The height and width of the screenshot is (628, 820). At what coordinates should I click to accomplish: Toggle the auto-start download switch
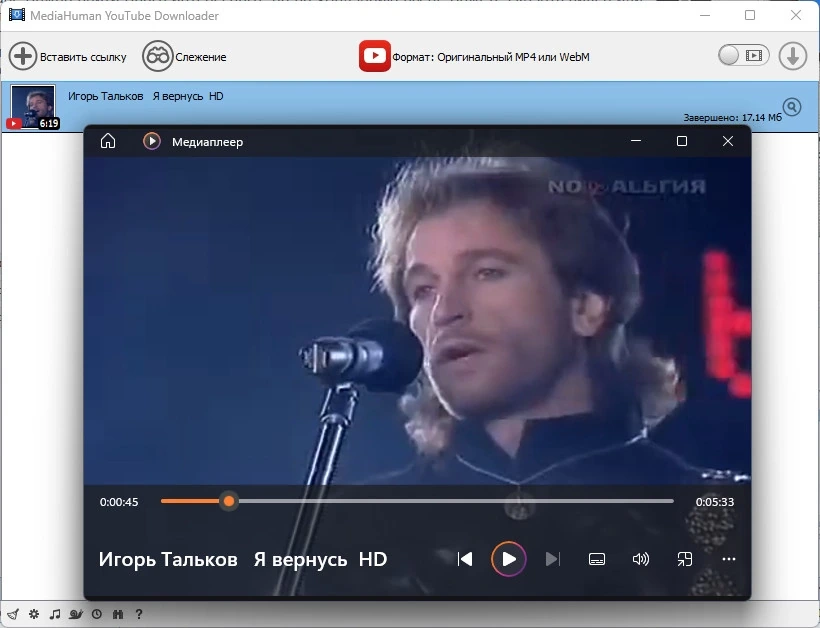click(744, 55)
